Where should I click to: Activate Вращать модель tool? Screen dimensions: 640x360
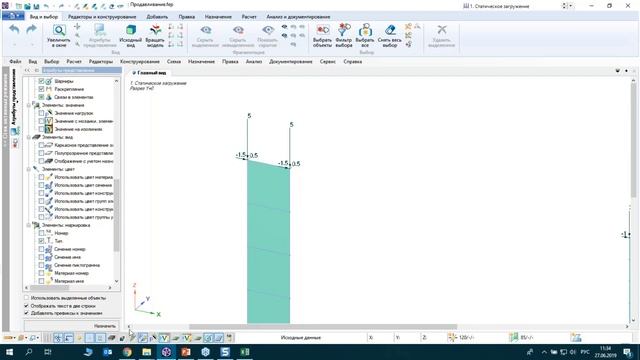155,36
